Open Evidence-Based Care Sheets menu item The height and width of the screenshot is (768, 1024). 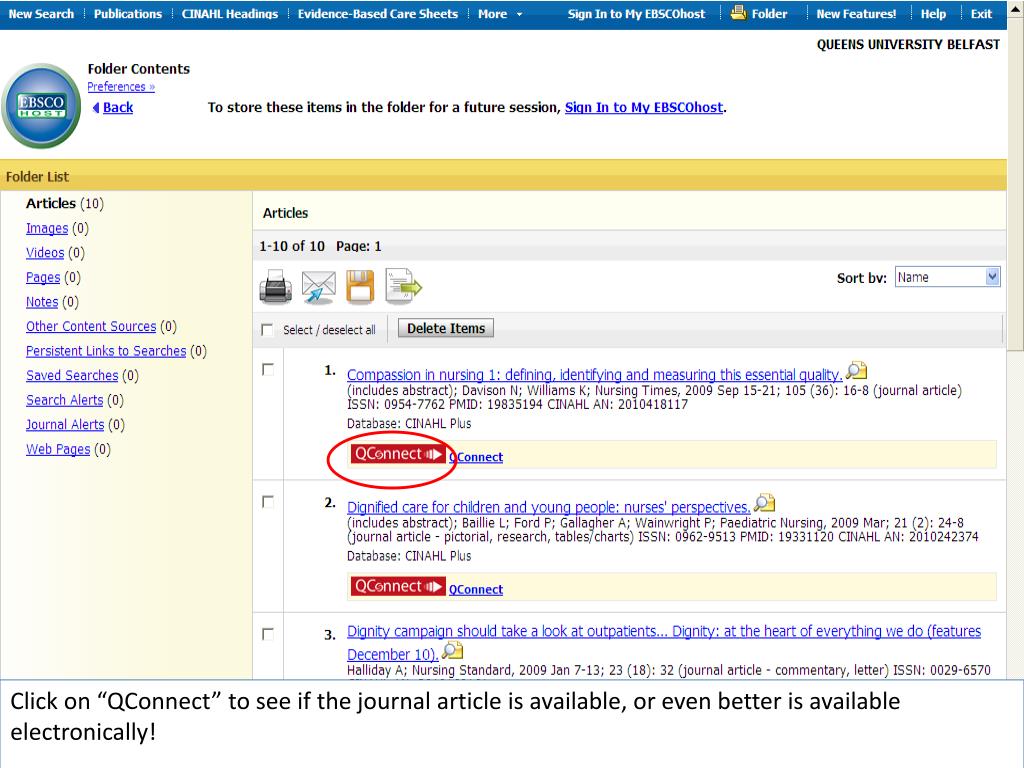[377, 14]
